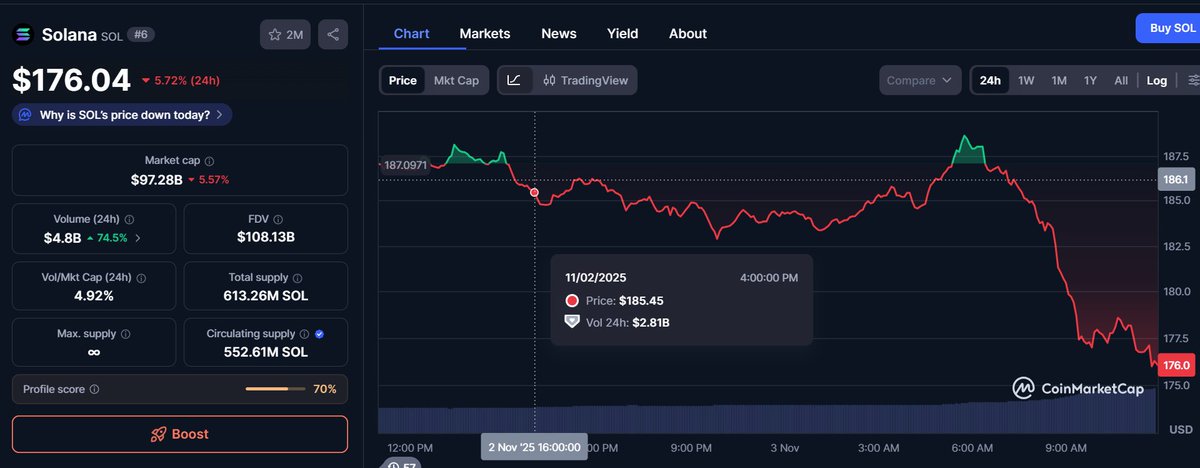Image resolution: width=1200 pixels, height=468 pixels.
Task: Click the Vol 24h: $2.81B tooltip text
Action: tap(628, 322)
